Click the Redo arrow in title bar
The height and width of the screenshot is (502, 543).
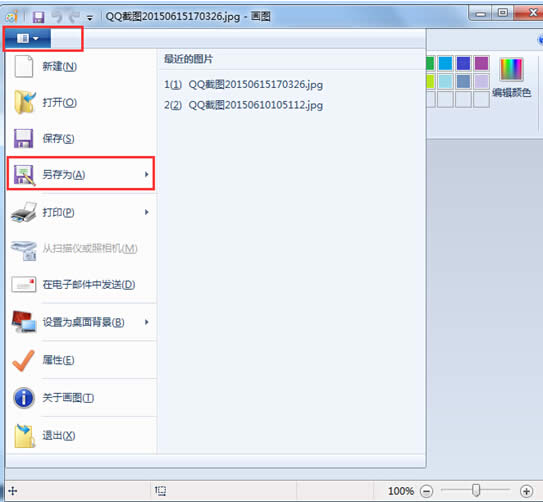tap(74, 17)
